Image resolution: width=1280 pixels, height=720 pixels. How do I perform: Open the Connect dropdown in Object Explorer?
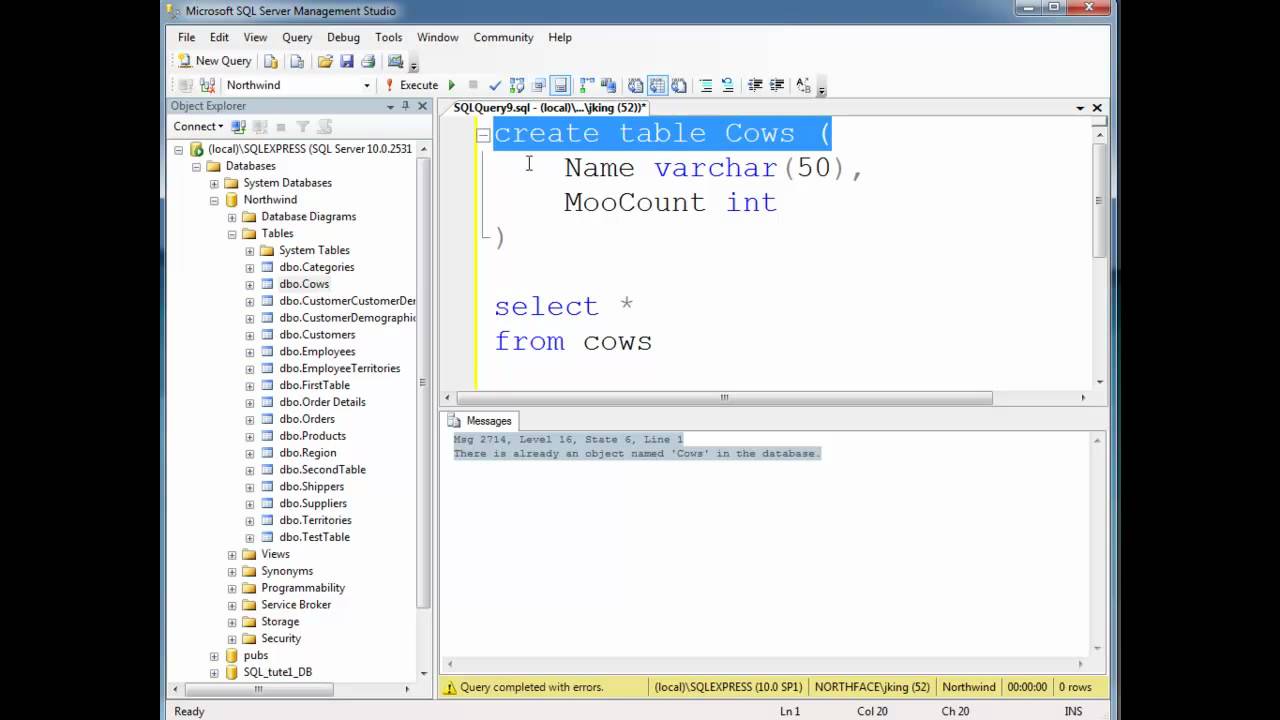tap(198, 126)
